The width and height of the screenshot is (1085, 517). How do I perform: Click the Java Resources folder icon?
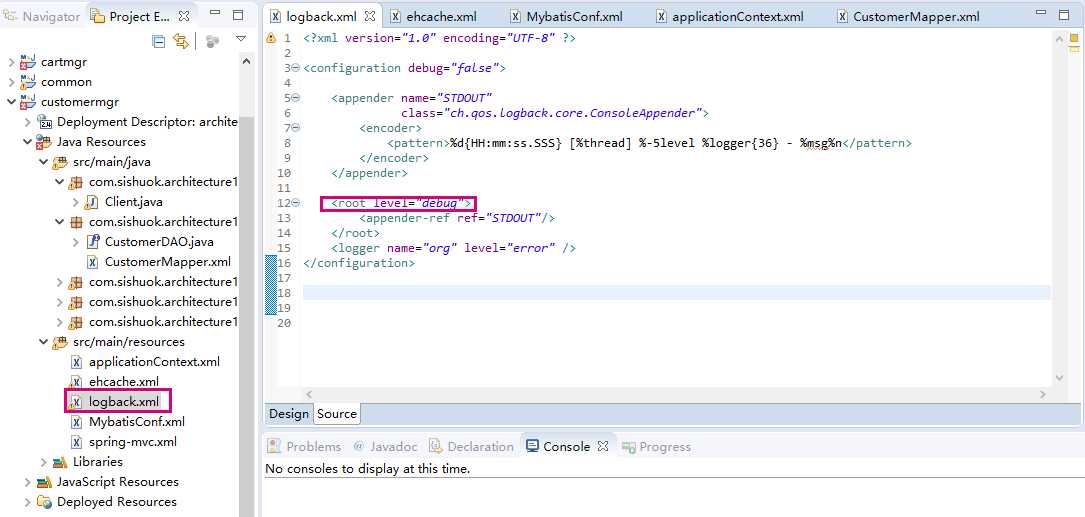pyautogui.click(x=44, y=142)
